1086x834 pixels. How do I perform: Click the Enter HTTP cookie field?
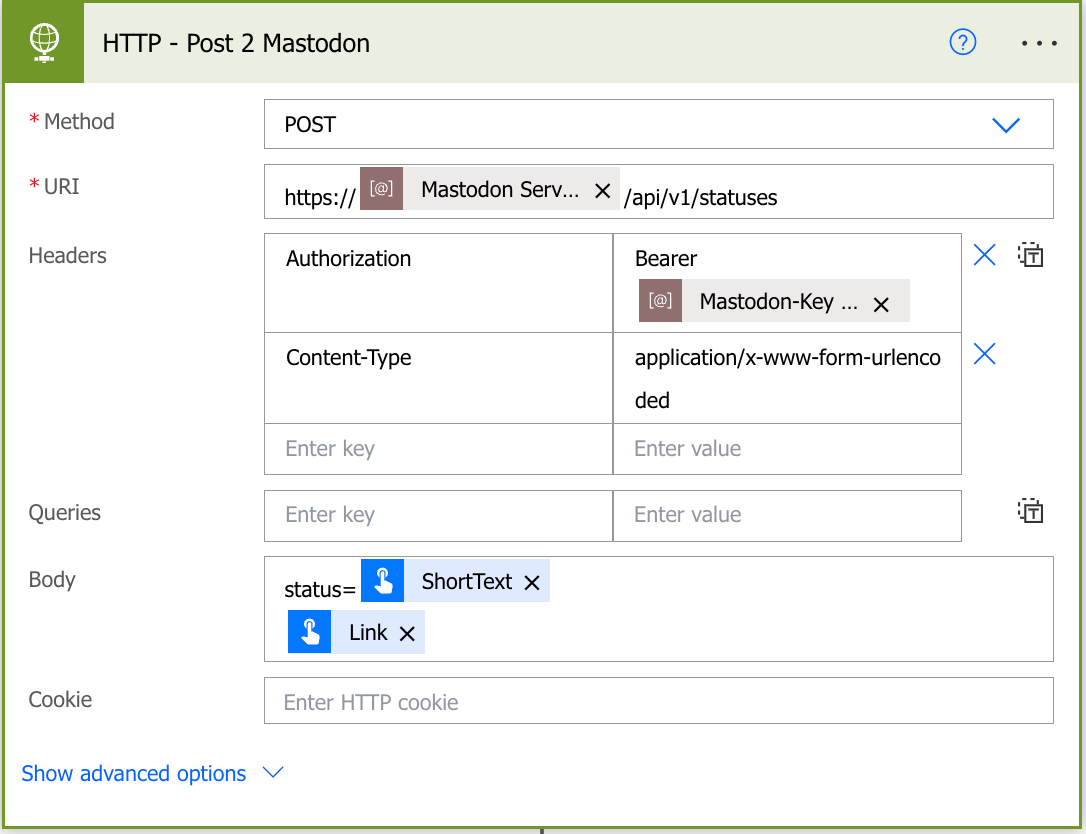658,702
